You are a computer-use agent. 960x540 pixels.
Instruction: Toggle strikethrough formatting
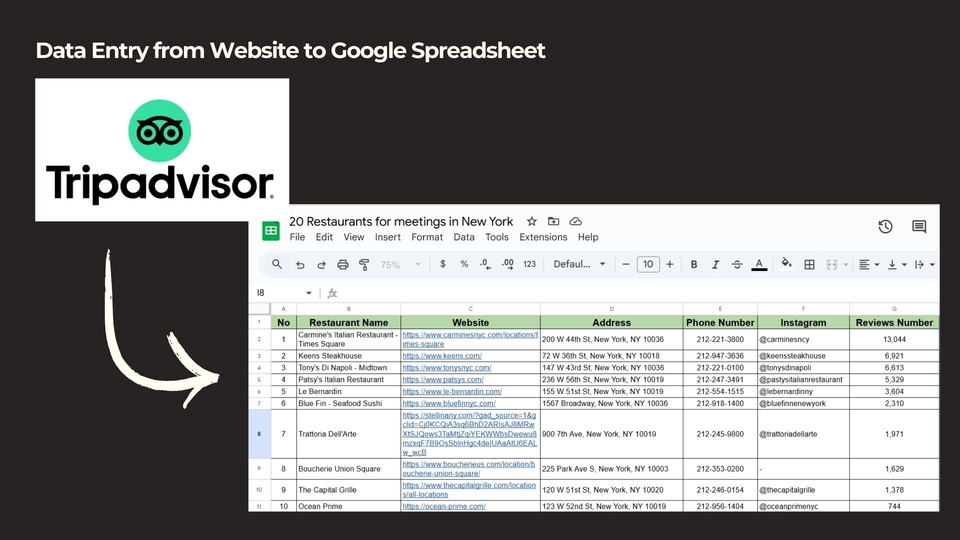[737, 264]
